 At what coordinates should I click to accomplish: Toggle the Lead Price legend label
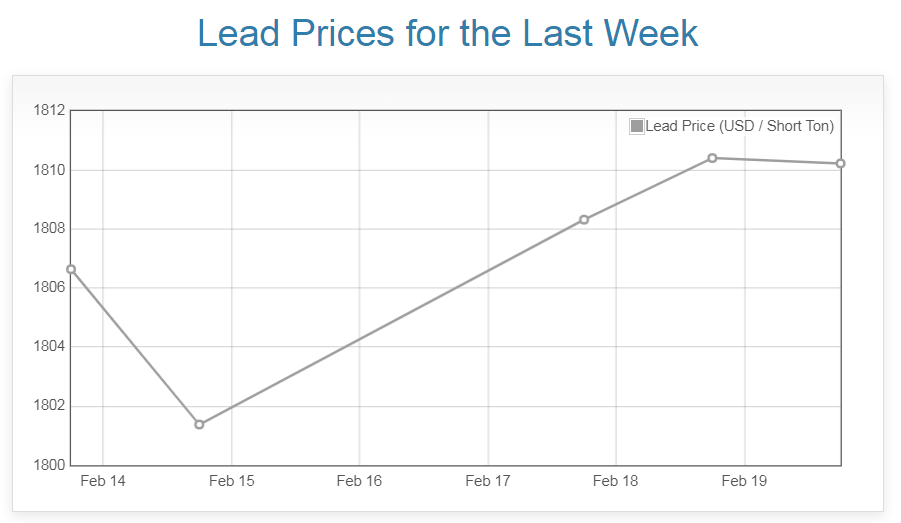pyautogui.click(x=739, y=126)
